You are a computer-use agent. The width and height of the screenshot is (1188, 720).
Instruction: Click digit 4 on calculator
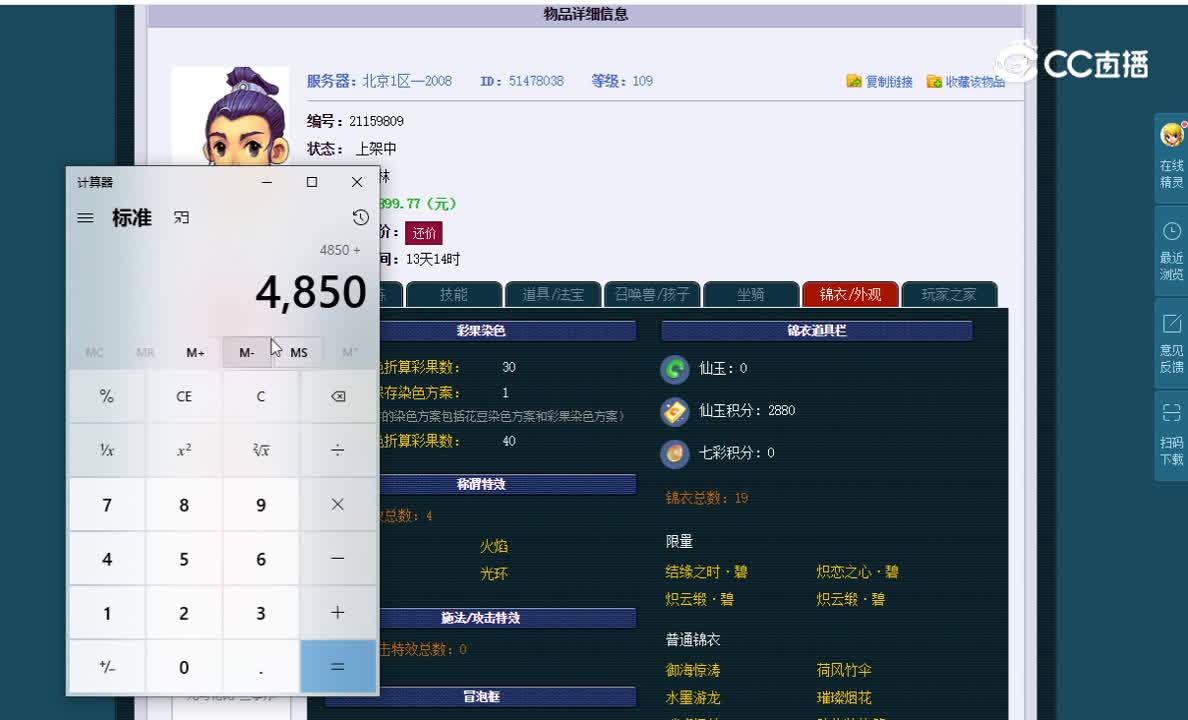click(107, 559)
